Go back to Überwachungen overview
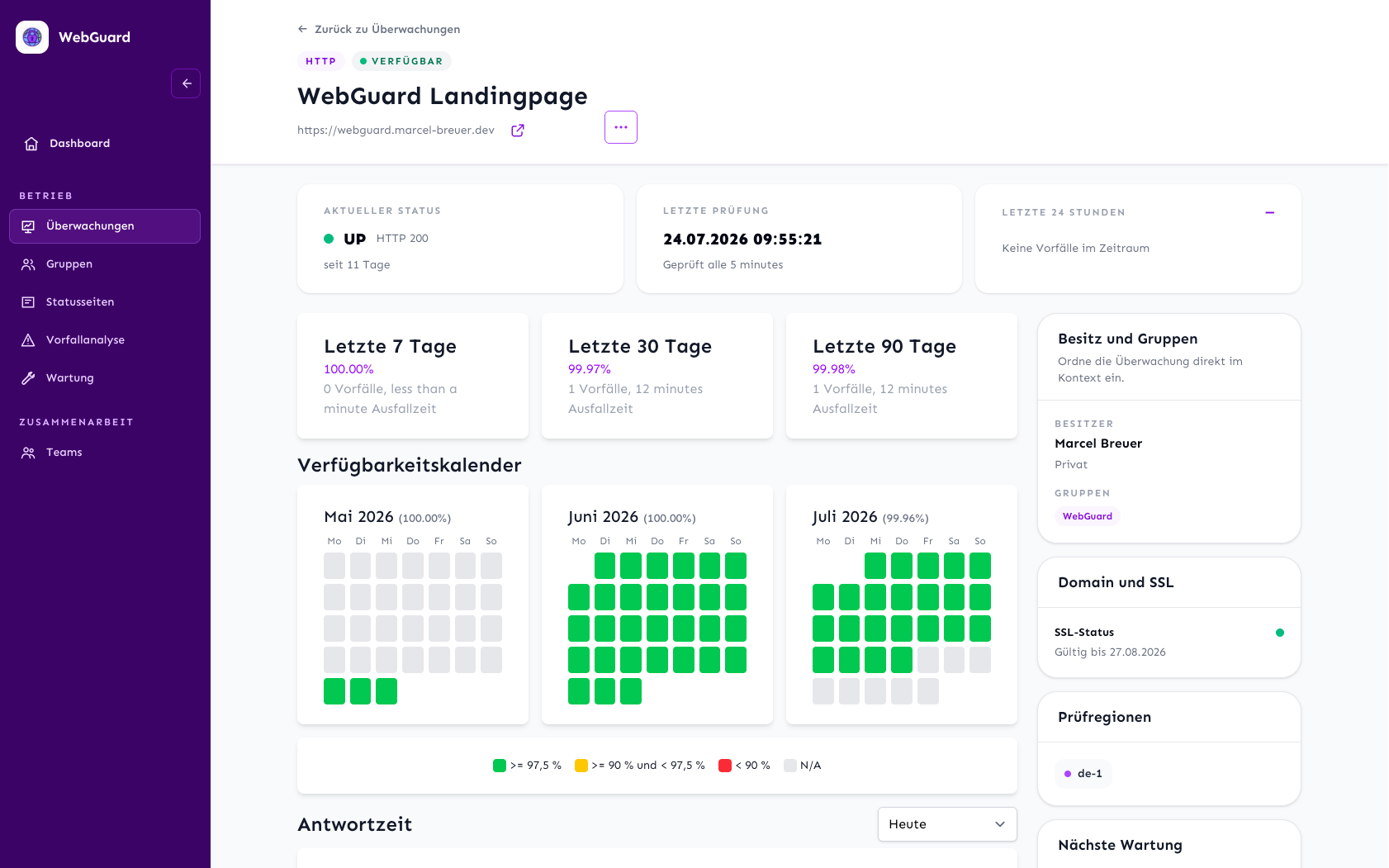Viewport: 1389px width, 868px height. pyautogui.click(x=379, y=29)
